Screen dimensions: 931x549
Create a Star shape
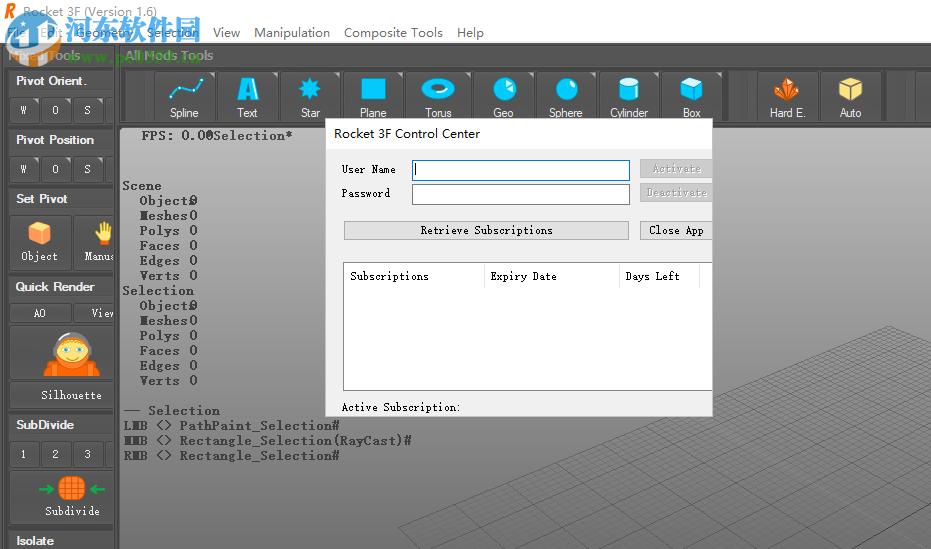tap(310, 96)
